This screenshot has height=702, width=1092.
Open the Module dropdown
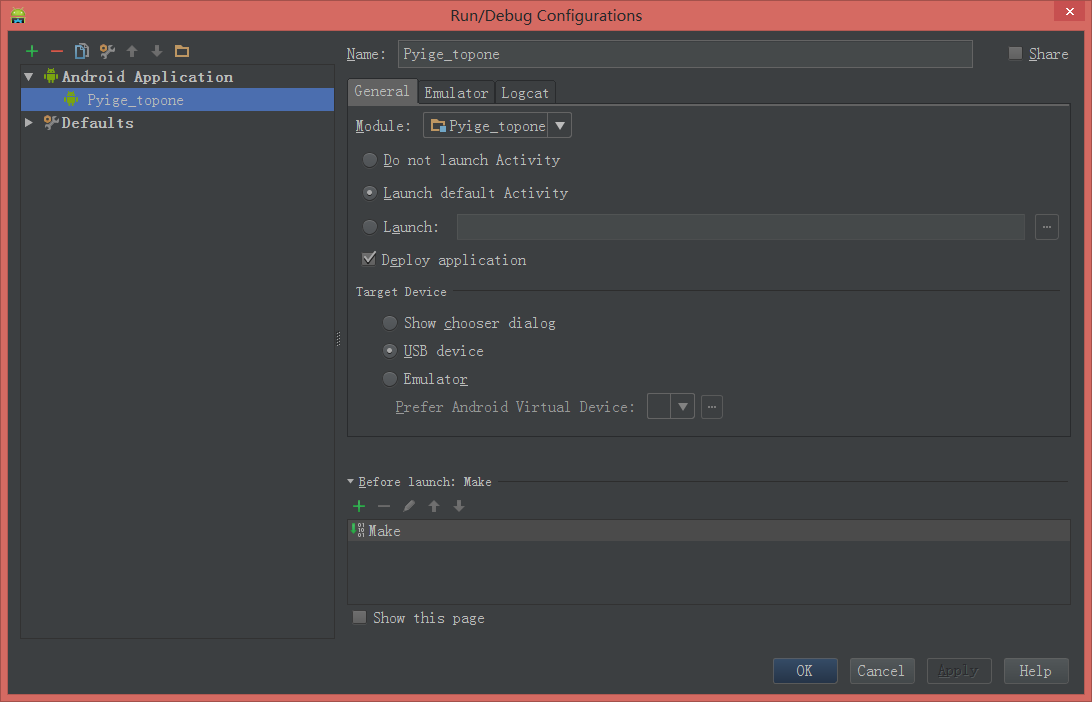coord(559,125)
